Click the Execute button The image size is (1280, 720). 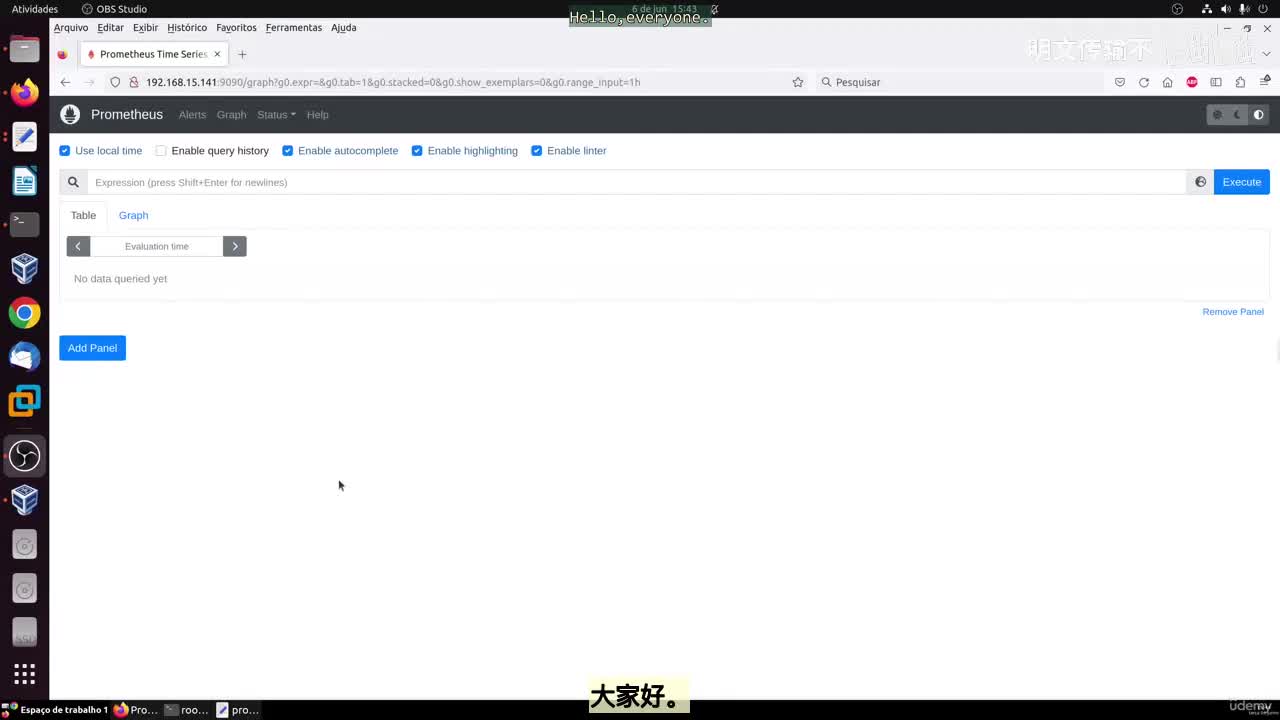[x=1241, y=182]
